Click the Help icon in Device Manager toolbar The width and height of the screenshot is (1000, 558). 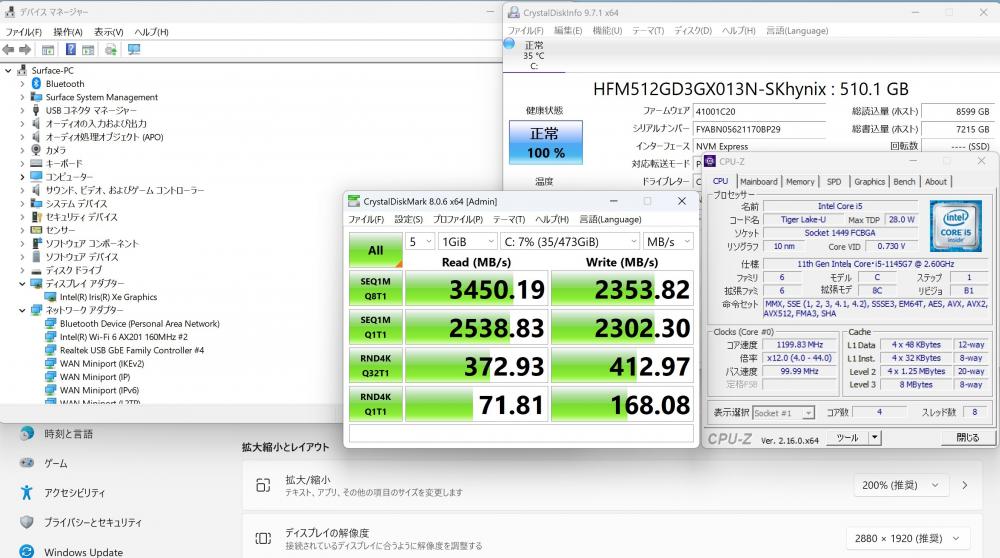71,49
